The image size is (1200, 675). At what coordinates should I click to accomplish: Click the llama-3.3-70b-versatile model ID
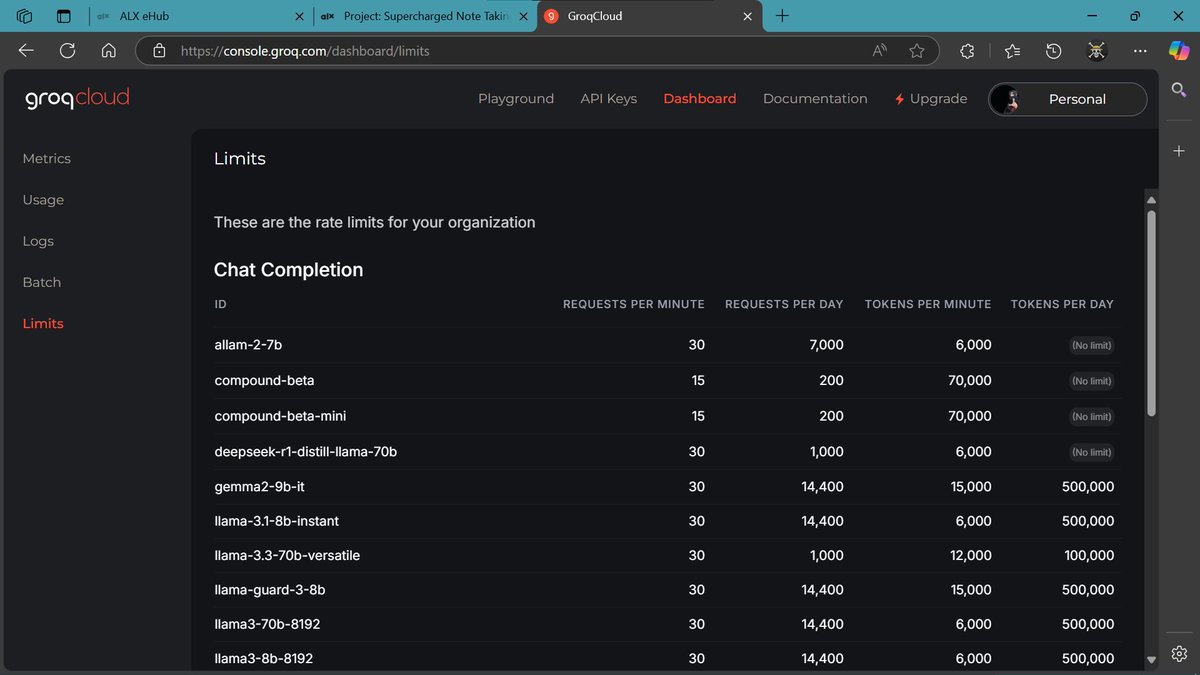pos(287,555)
